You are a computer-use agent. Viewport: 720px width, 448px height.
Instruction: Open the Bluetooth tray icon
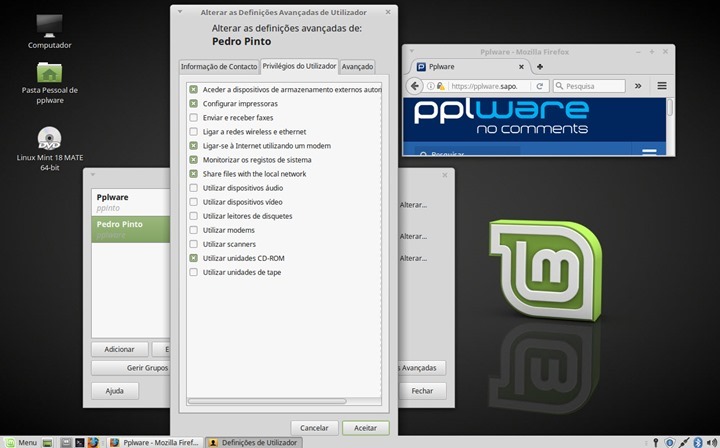(x=698, y=442)
